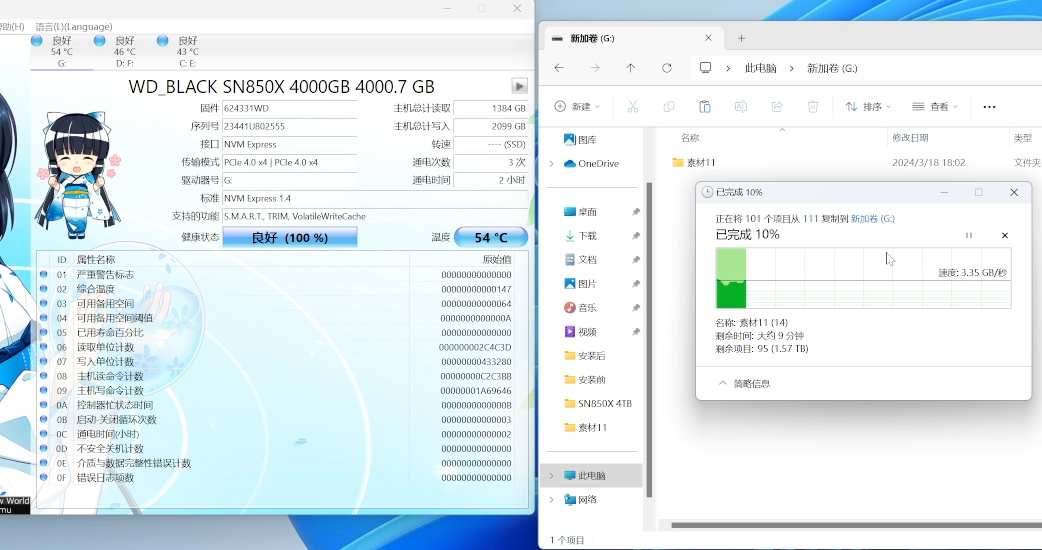Click 此电脑 in the address breadcrumb
Screen dimensions: 1042x550
pos(760,68)
